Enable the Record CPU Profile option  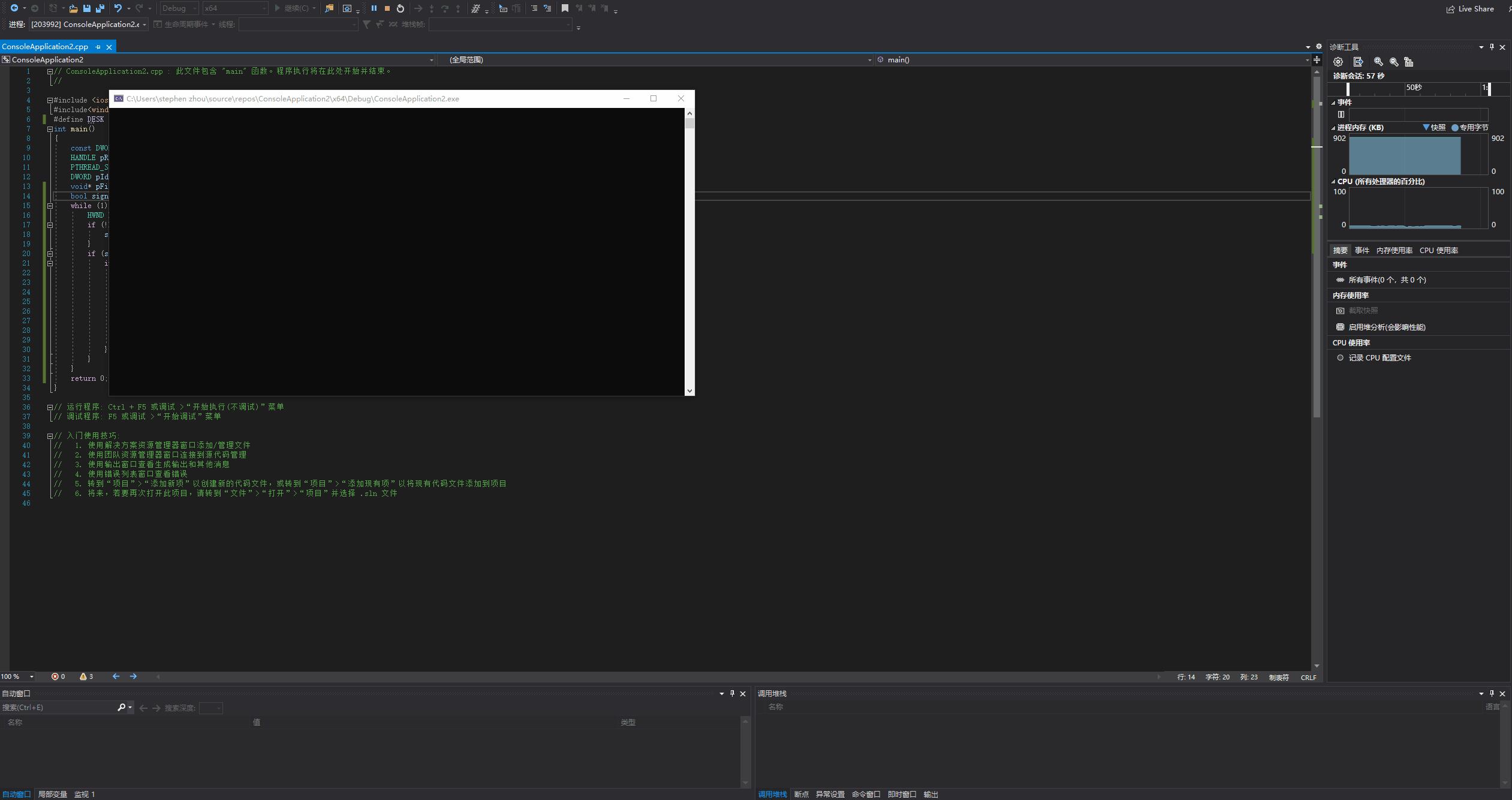pos(1374,358)
